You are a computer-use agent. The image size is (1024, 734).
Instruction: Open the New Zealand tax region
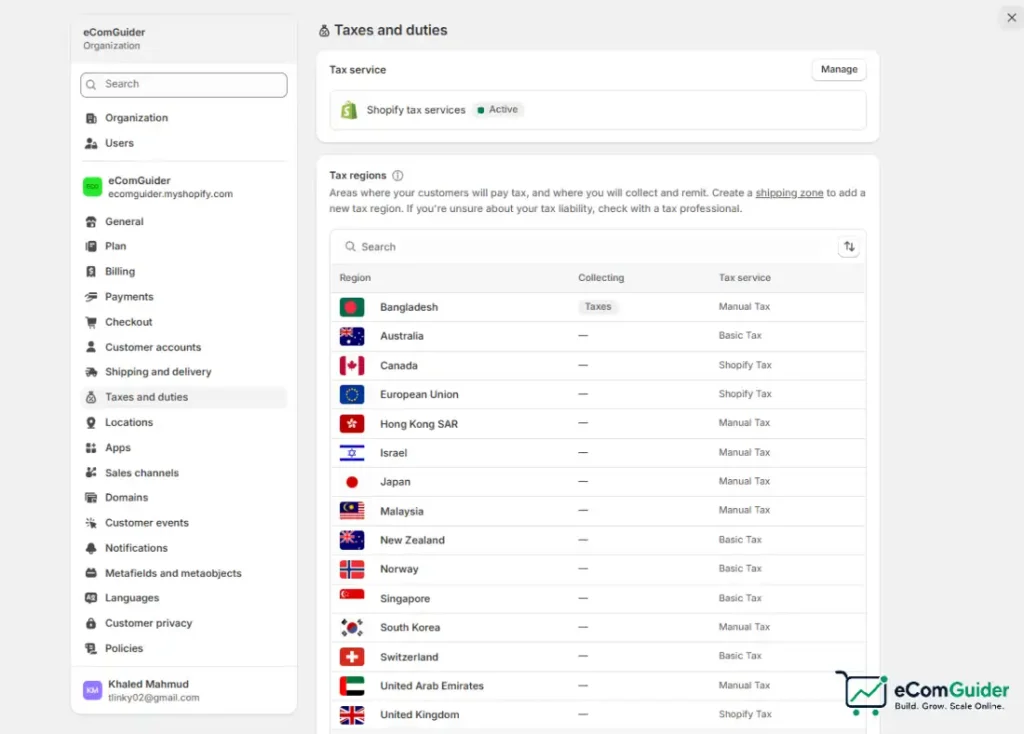click(x=598, y=540)
